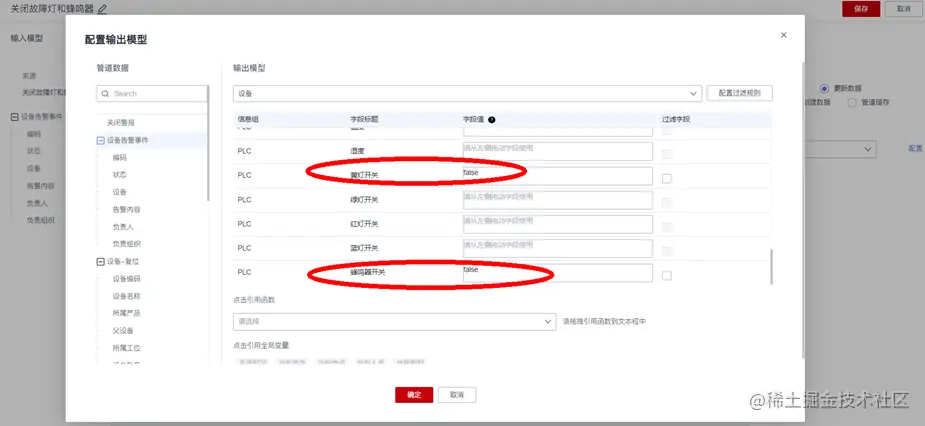This screenshot has height=426, width=925.
Task: Click the 绿灯开关 field title cell
Action: tap(365, 199)
